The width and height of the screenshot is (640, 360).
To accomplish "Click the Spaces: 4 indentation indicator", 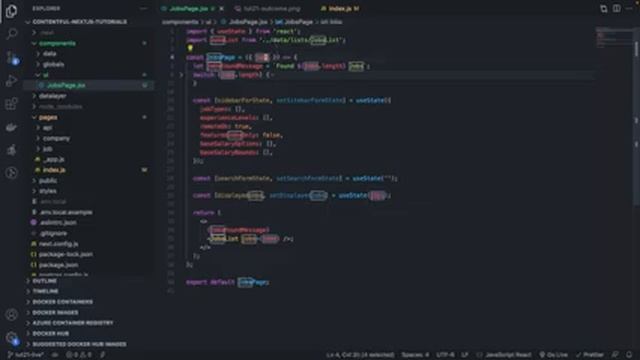I will 415,355.
